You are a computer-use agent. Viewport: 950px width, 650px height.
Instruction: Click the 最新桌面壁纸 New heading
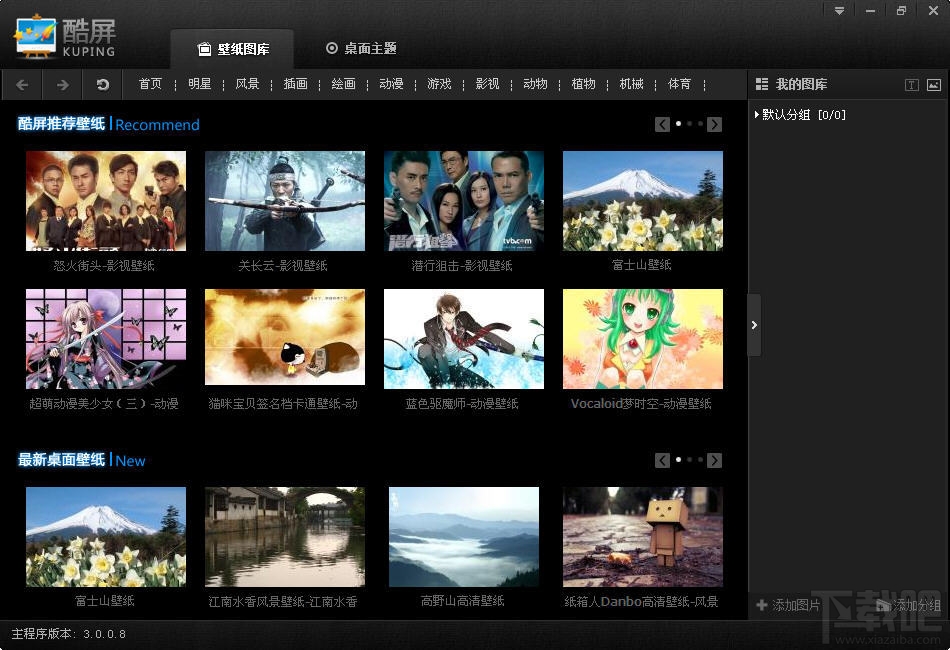[82, 460]
